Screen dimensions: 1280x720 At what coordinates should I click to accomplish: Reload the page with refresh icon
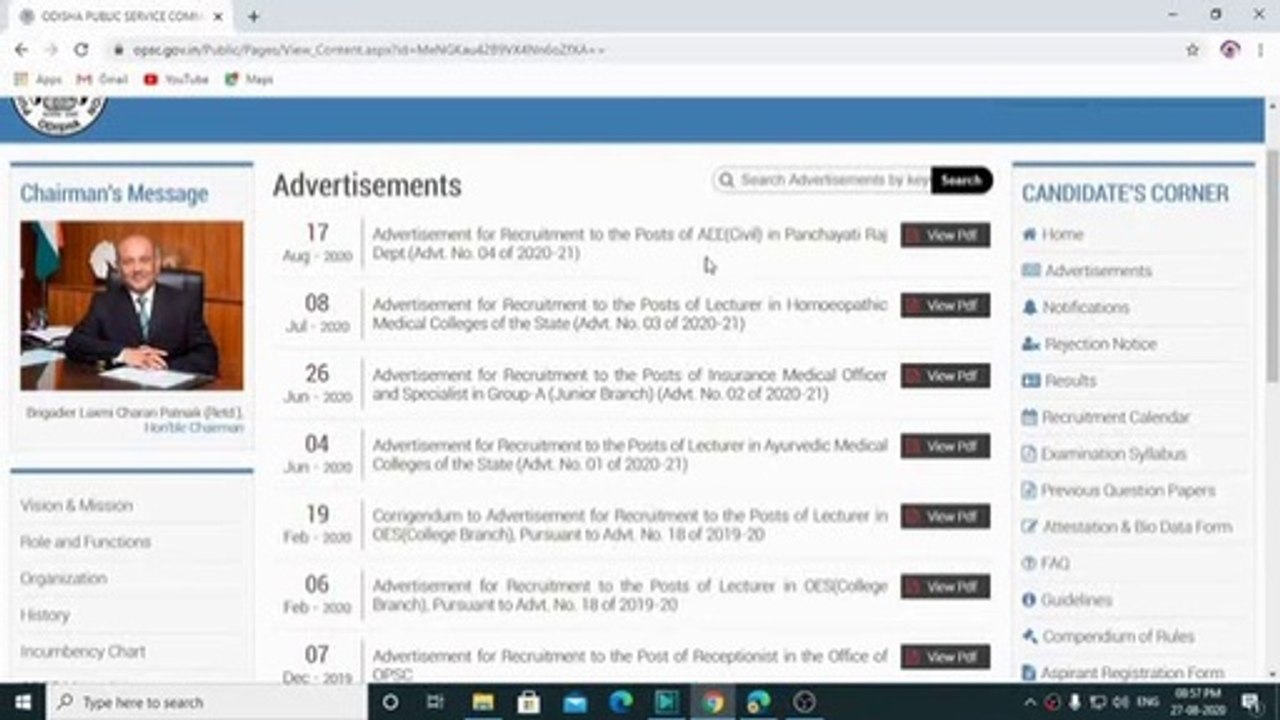[x=81, y=49]
